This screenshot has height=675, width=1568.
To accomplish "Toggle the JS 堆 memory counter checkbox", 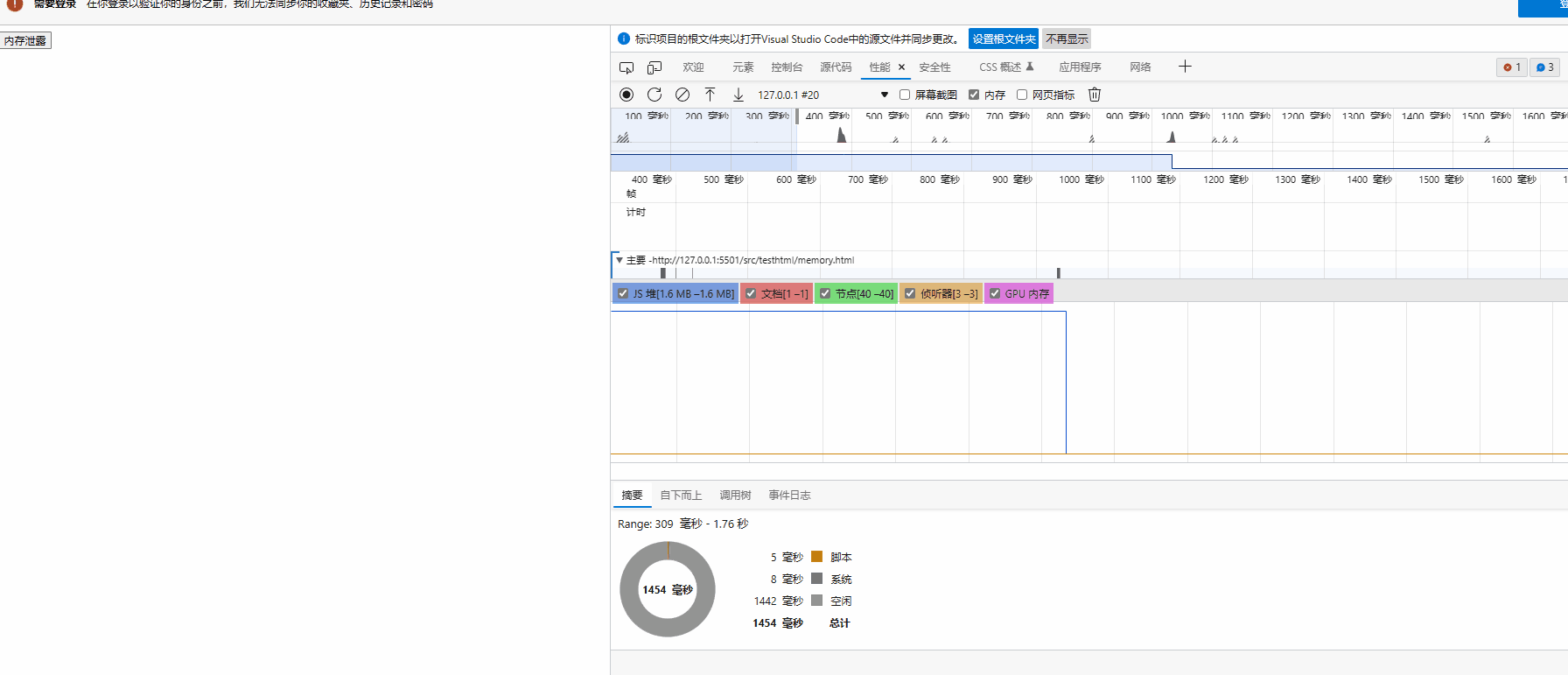I will point(623,294).
